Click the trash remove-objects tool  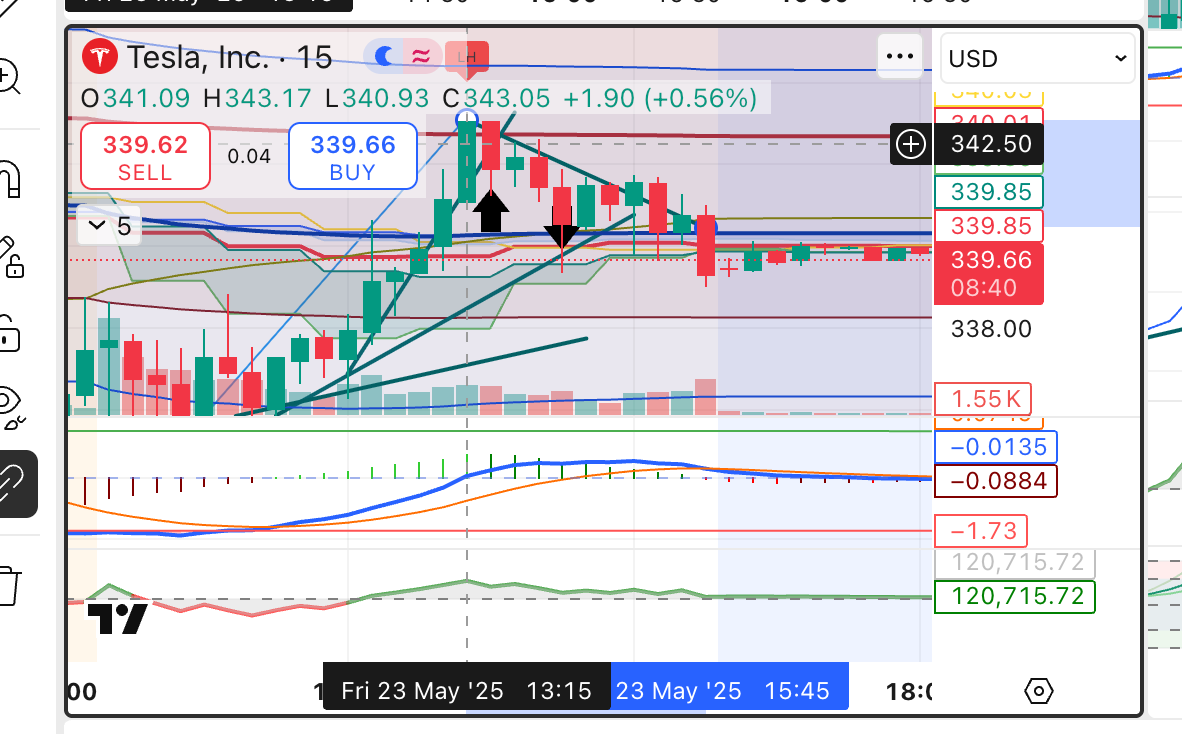point(9,585)
